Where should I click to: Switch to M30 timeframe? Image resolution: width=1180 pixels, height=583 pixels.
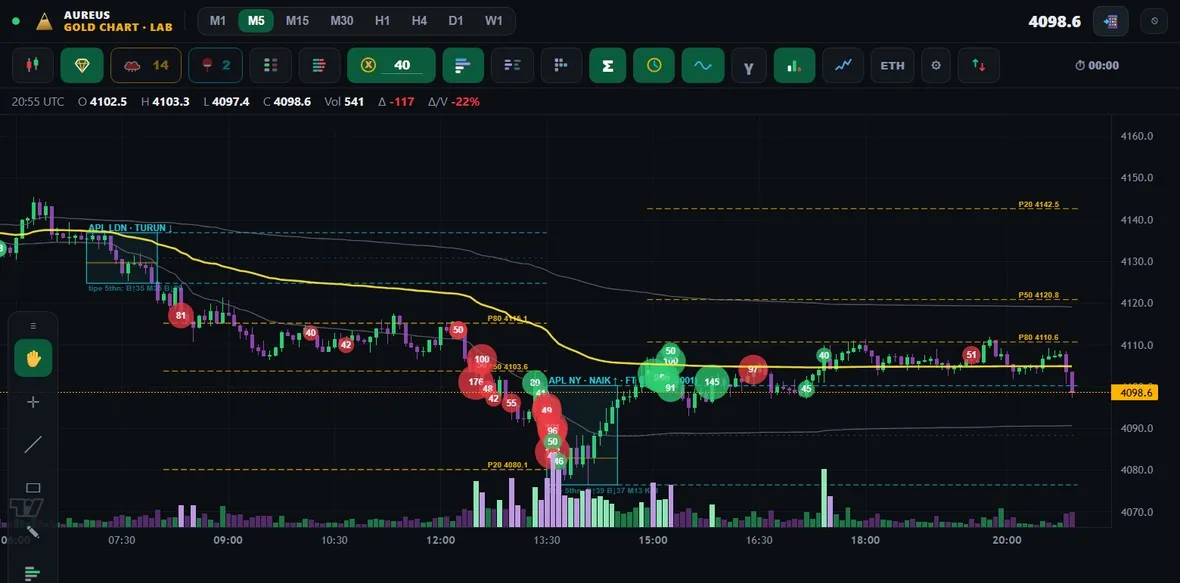point(342,21)
